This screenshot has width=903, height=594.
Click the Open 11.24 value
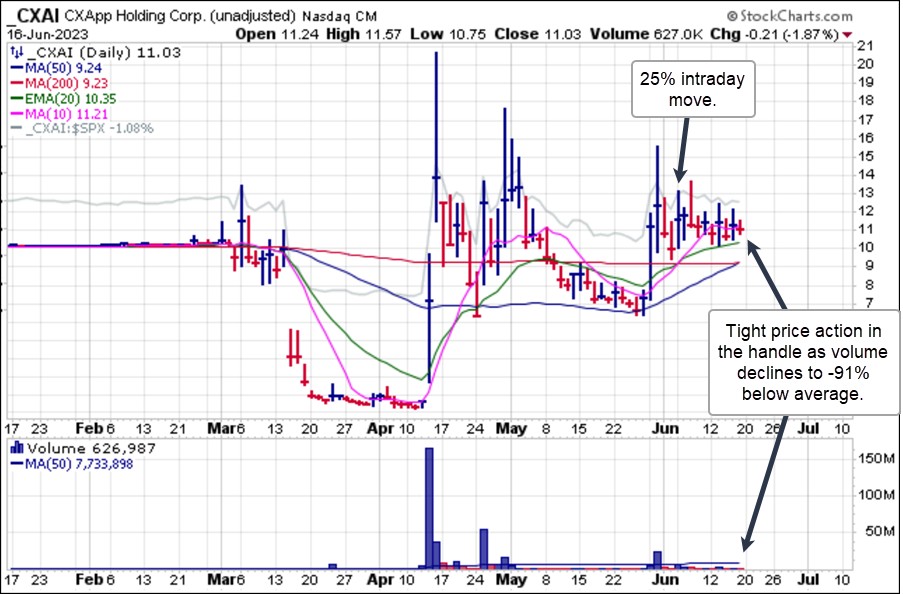277,34
